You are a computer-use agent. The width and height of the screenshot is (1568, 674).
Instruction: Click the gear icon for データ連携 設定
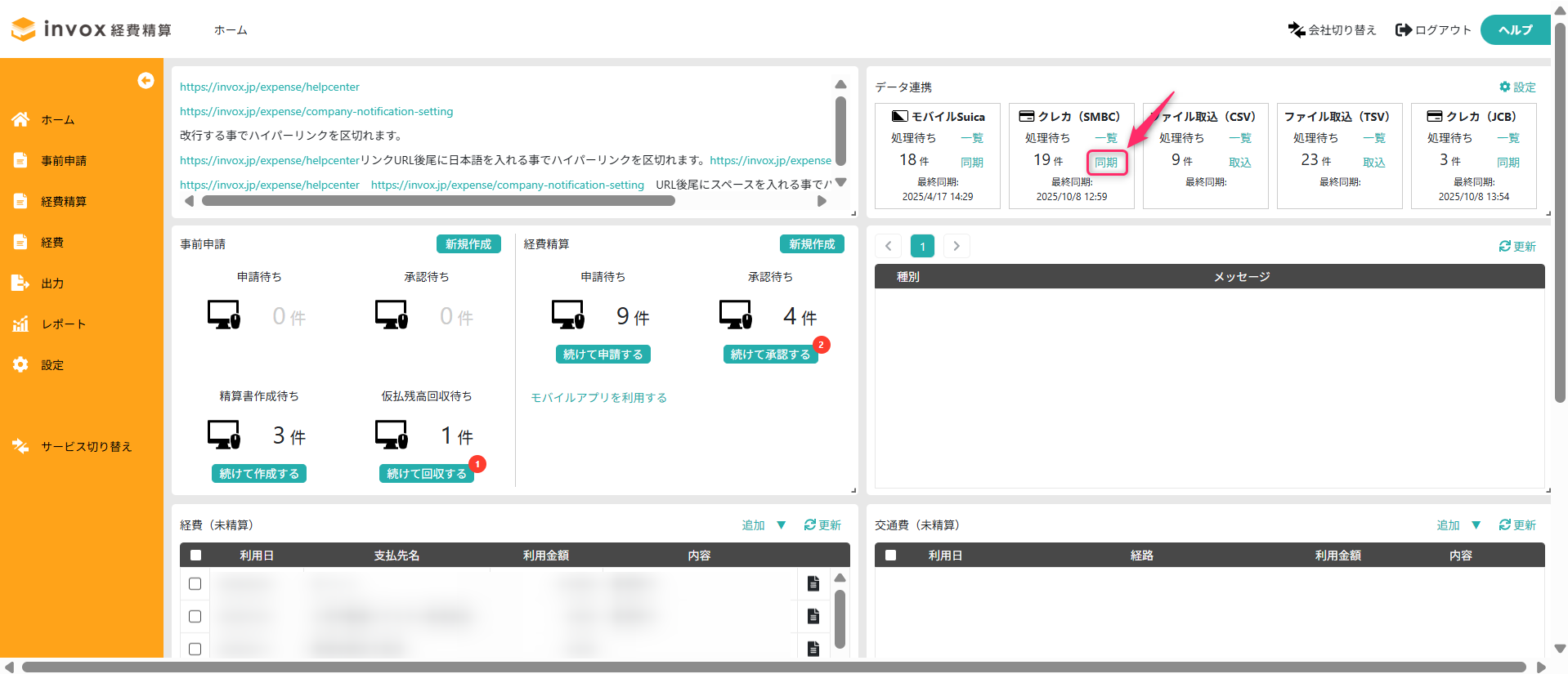point(1504,87)
